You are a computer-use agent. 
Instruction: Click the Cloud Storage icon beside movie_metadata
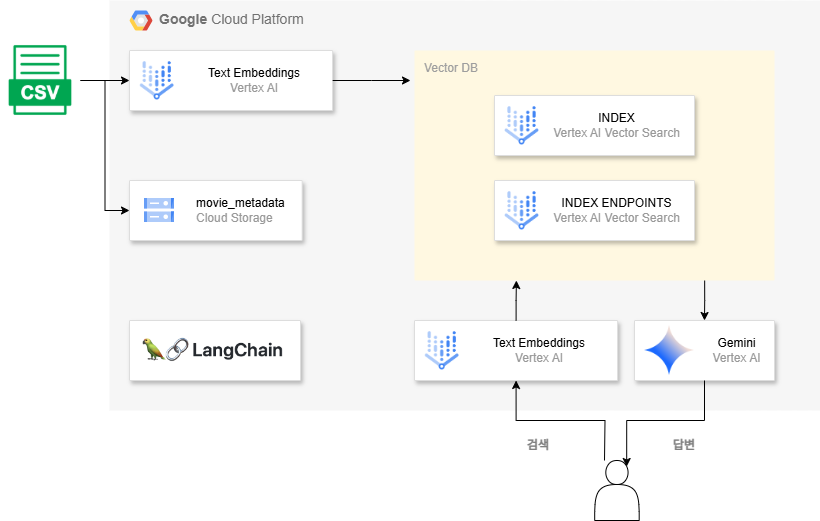tap(159, 210)
